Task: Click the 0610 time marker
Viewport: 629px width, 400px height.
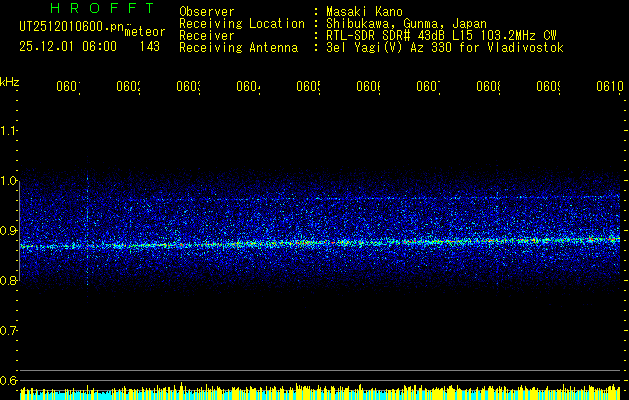Action: [609, 86]
